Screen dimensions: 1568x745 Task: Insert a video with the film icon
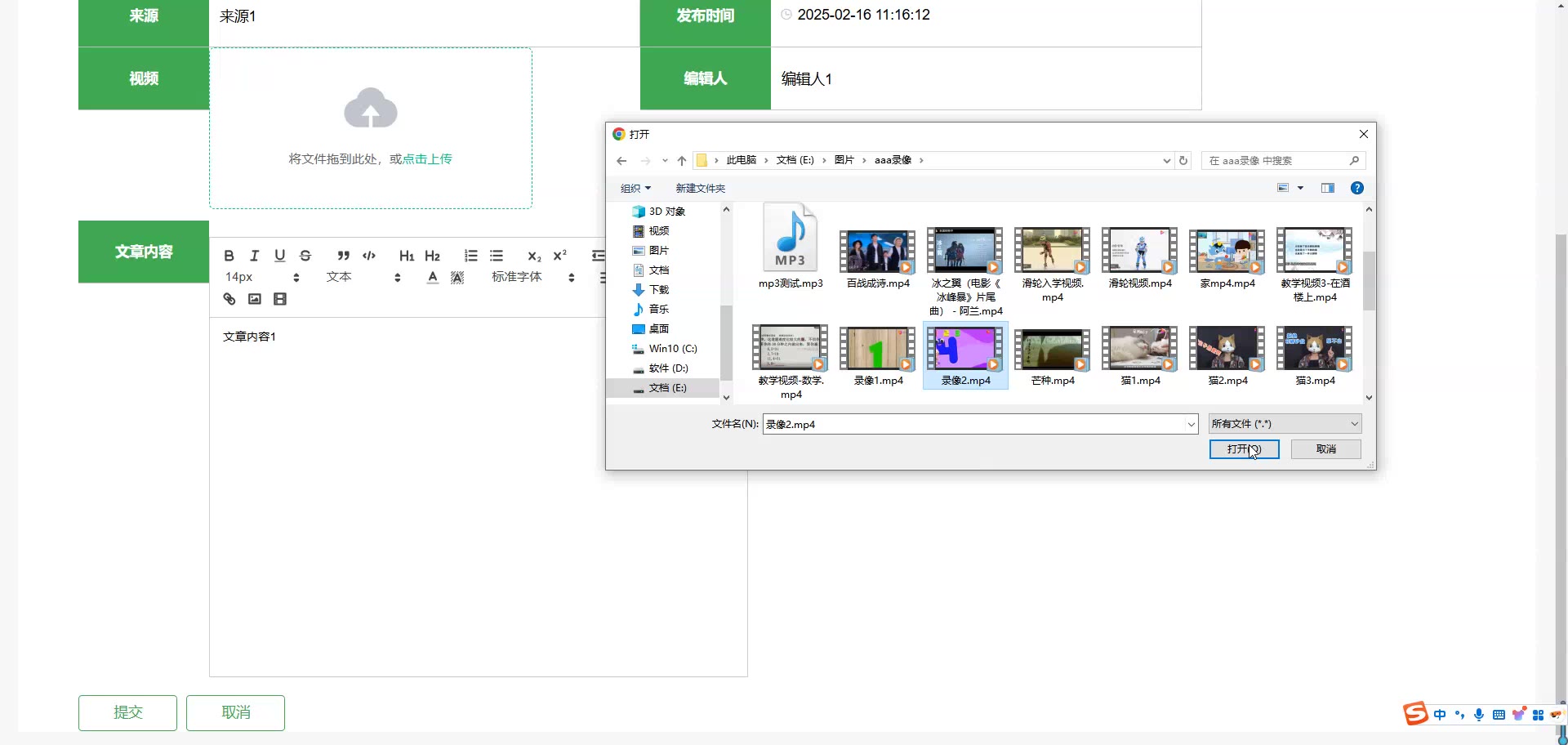click(280, 299)
